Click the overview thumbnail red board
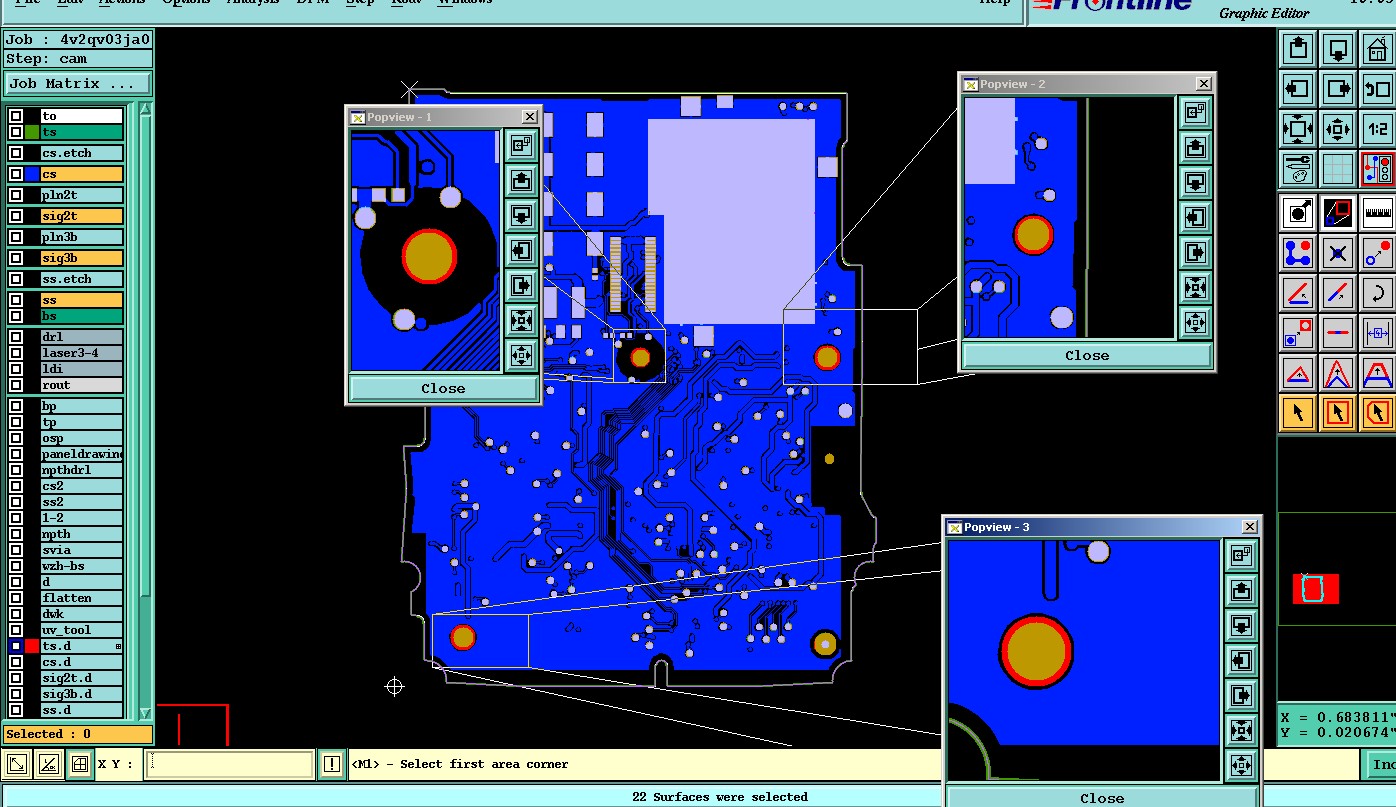Screen dimensions: 1396x807 [1315, 588]
